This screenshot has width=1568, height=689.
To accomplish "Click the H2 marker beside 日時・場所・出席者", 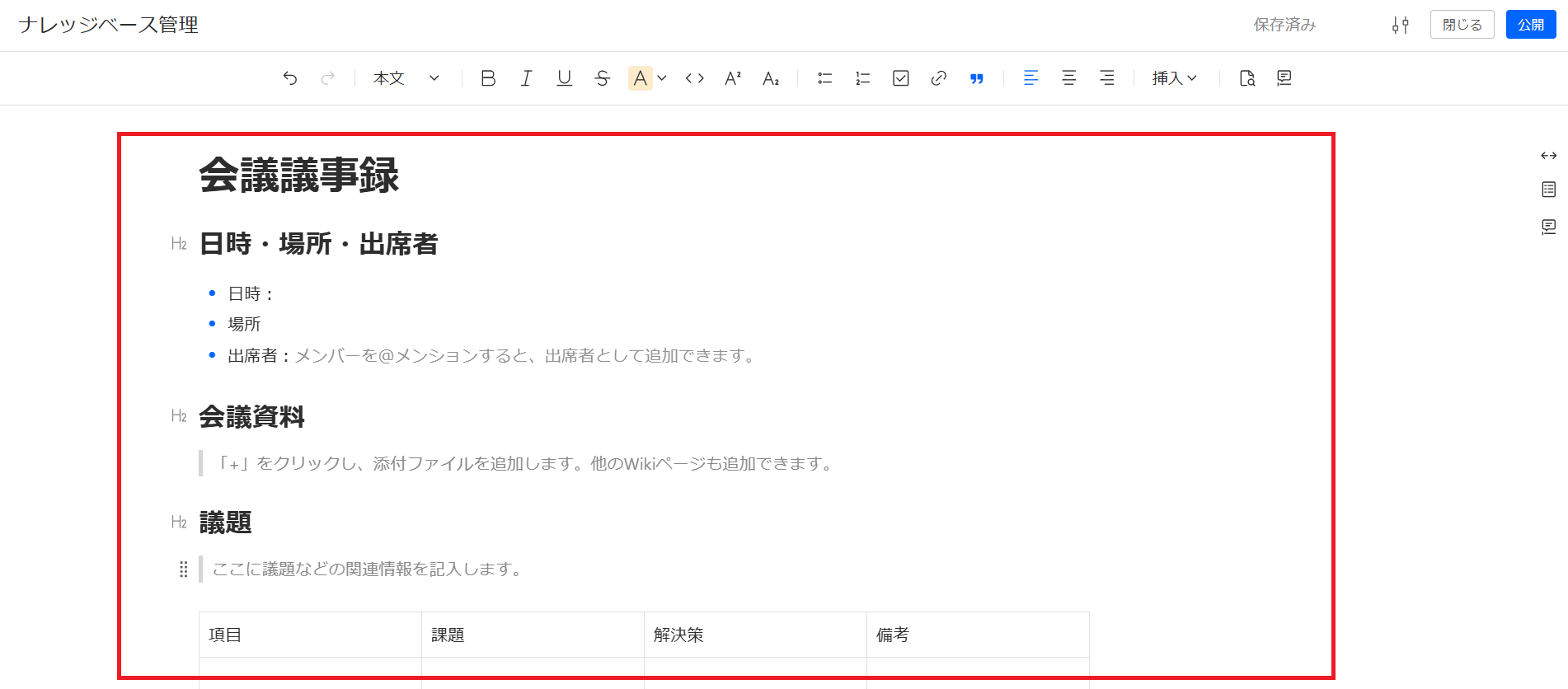I will pos(179,244).
